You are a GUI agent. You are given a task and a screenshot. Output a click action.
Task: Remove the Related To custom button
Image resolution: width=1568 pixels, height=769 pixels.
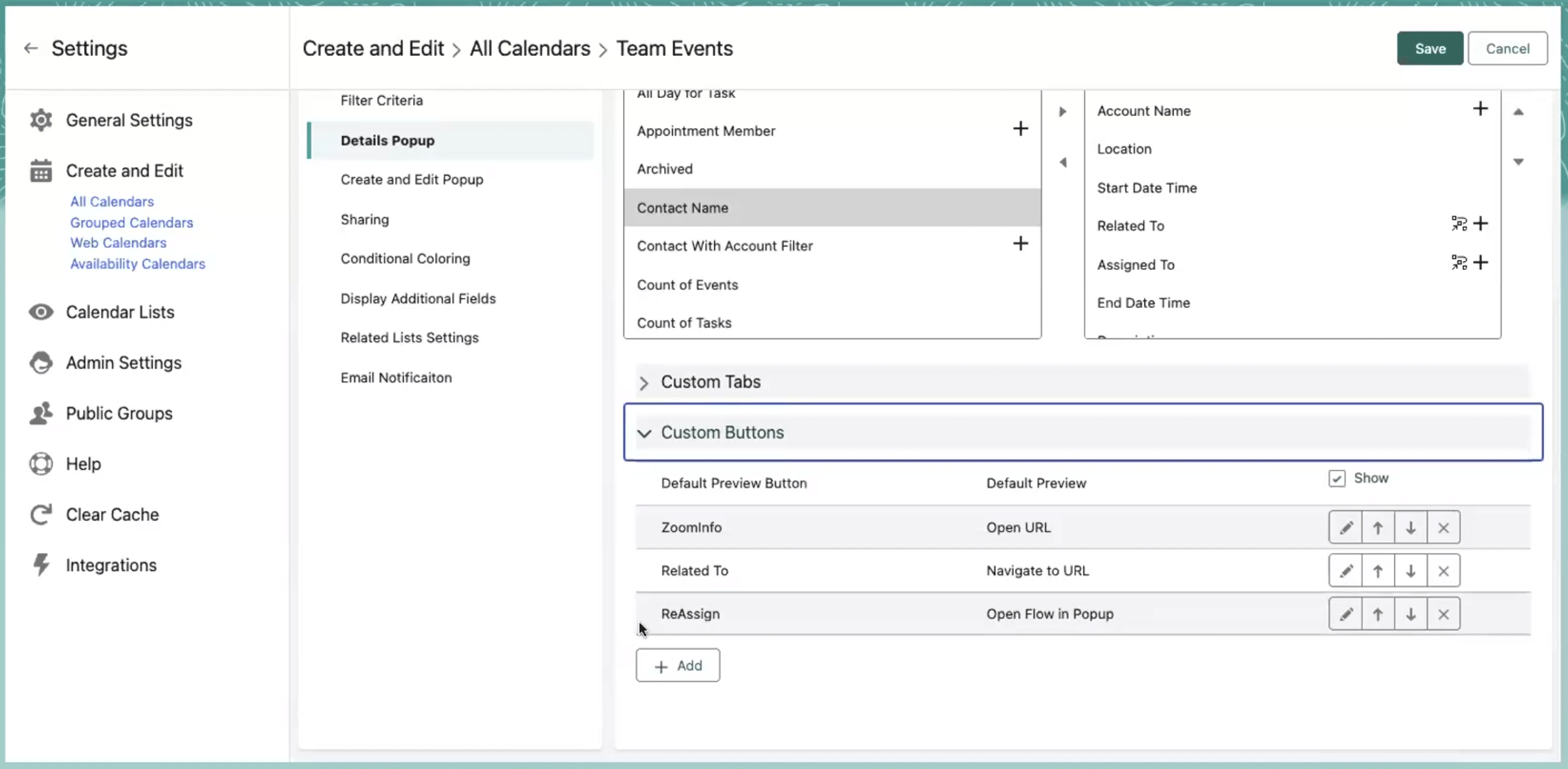click(1443, 571)
